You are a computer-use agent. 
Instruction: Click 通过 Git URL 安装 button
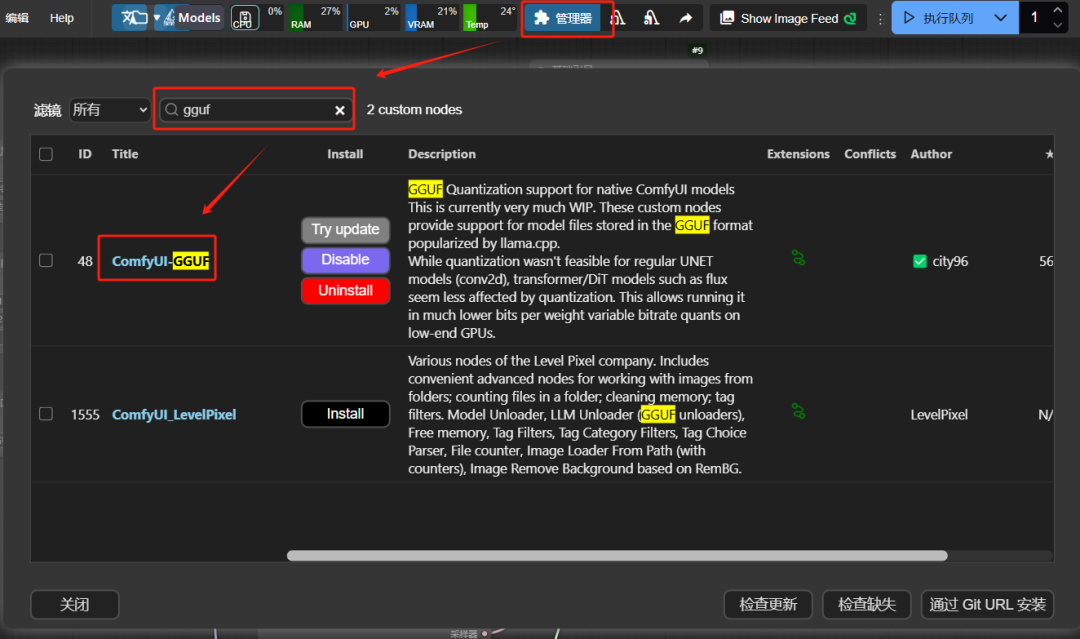pyautogui.click(x=987, y=605)
